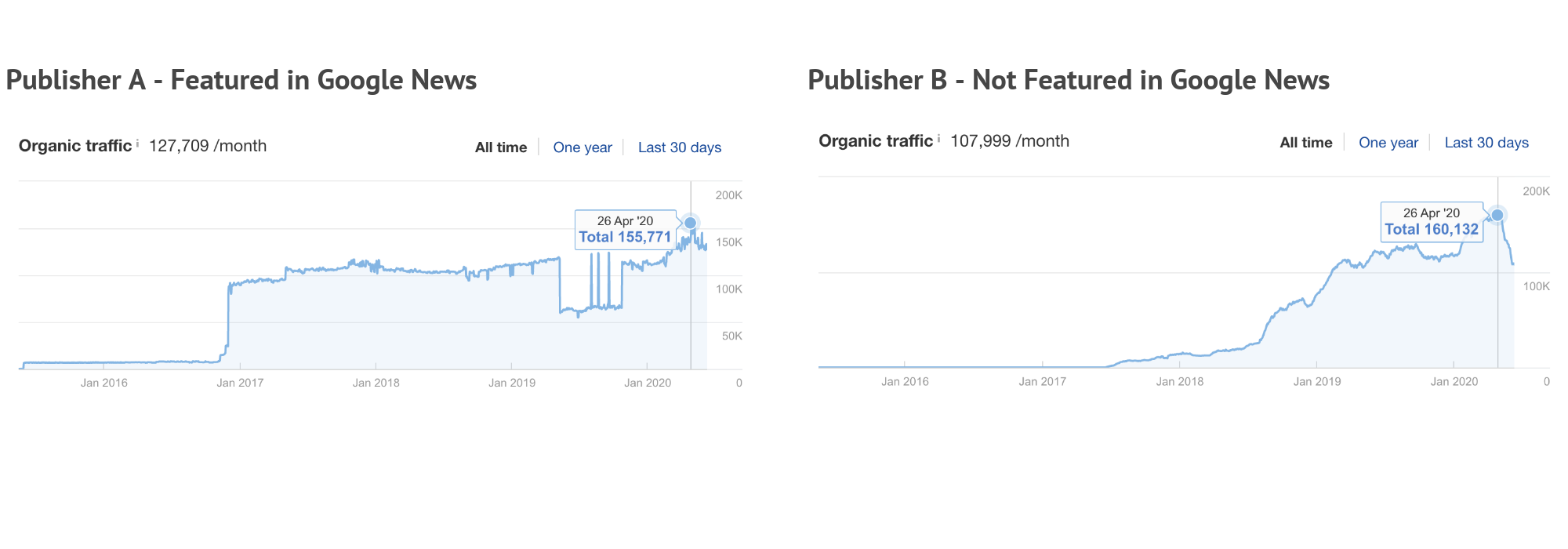Click the 107,999 /month traffic value
Viewport: 1568px width, 549px height.
[1010, 141]
